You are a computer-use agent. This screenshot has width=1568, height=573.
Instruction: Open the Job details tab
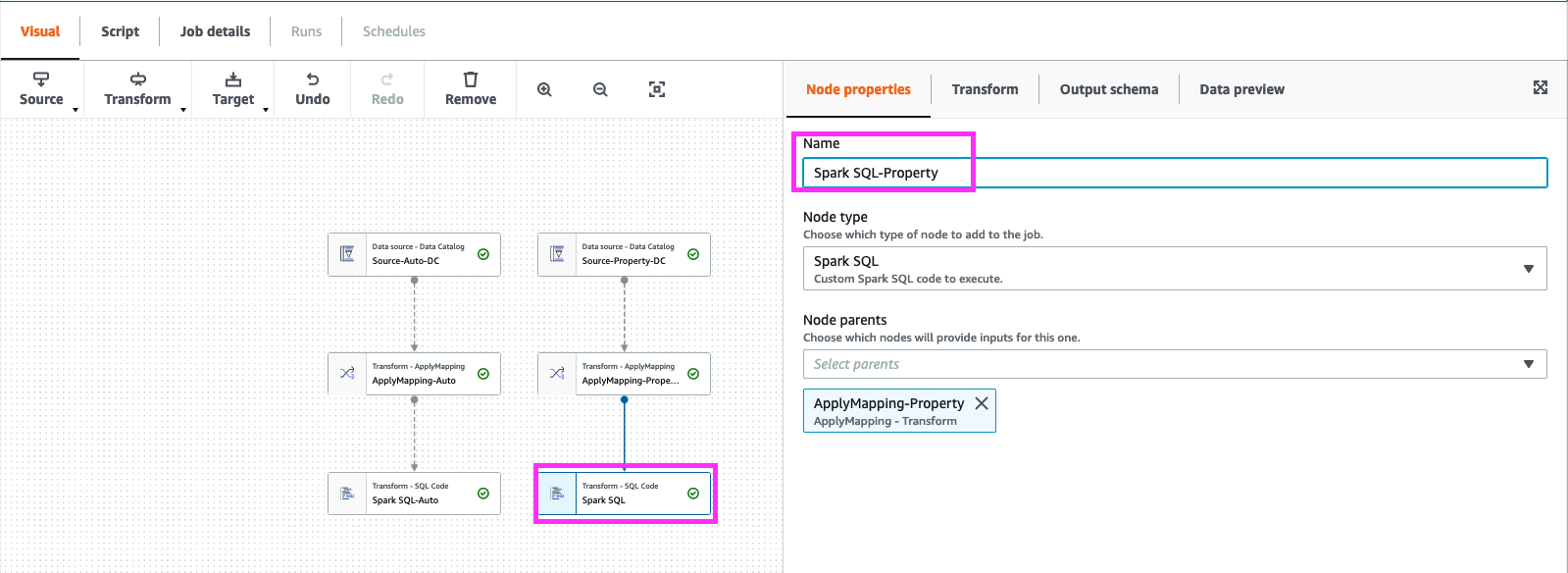[215, 31]
